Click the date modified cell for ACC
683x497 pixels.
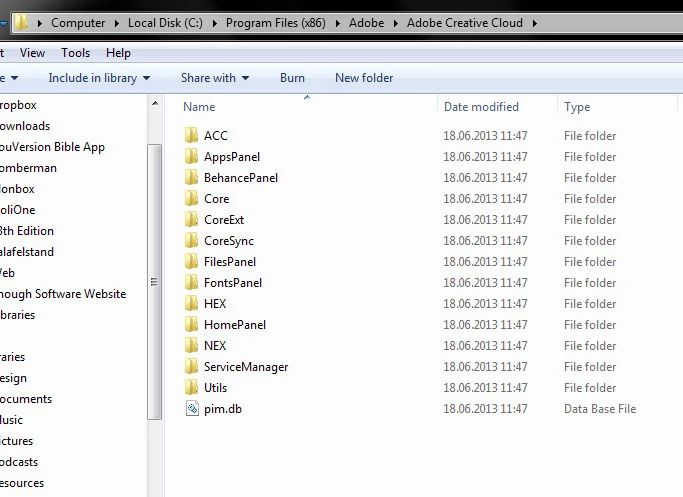pos(485,135)
